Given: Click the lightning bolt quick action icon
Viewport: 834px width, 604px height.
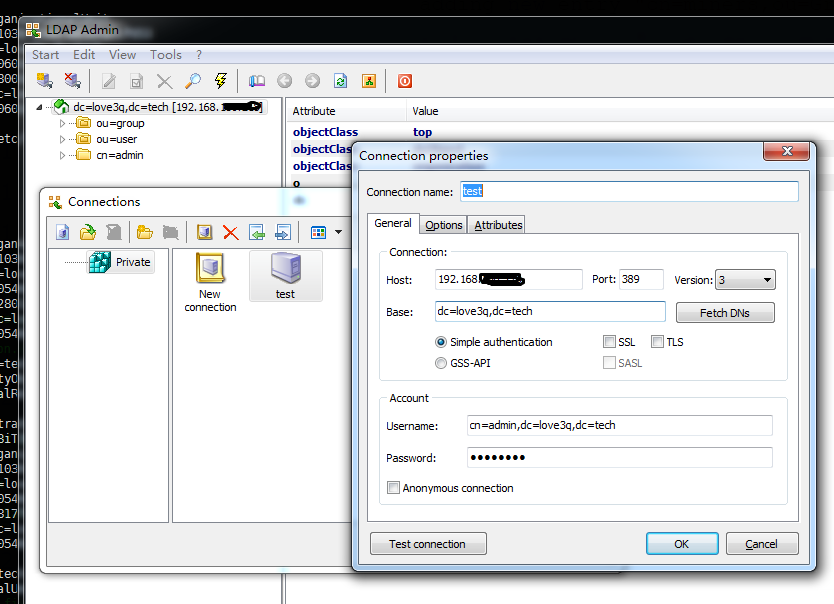Looking at the screenshot, I should pyautogui.click(x=220, y=80).
